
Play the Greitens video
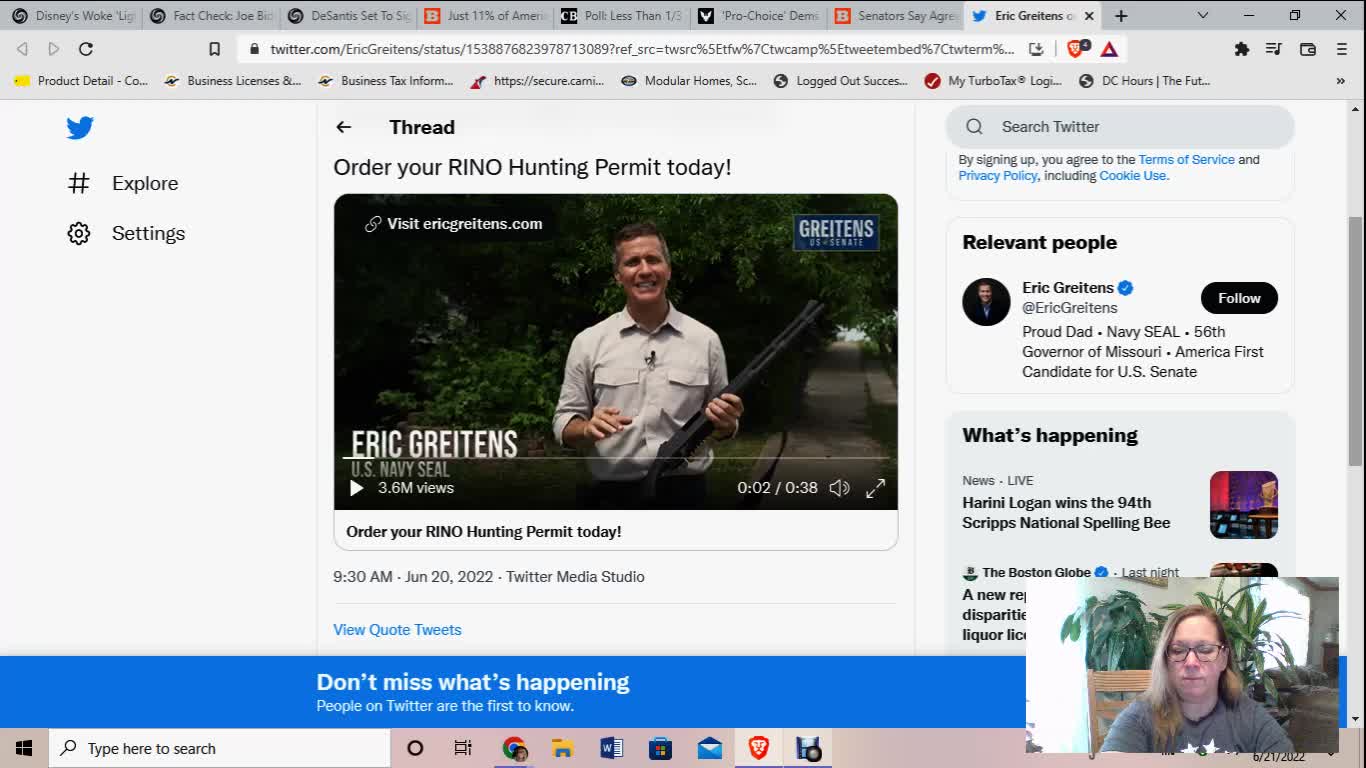(356, 488)
